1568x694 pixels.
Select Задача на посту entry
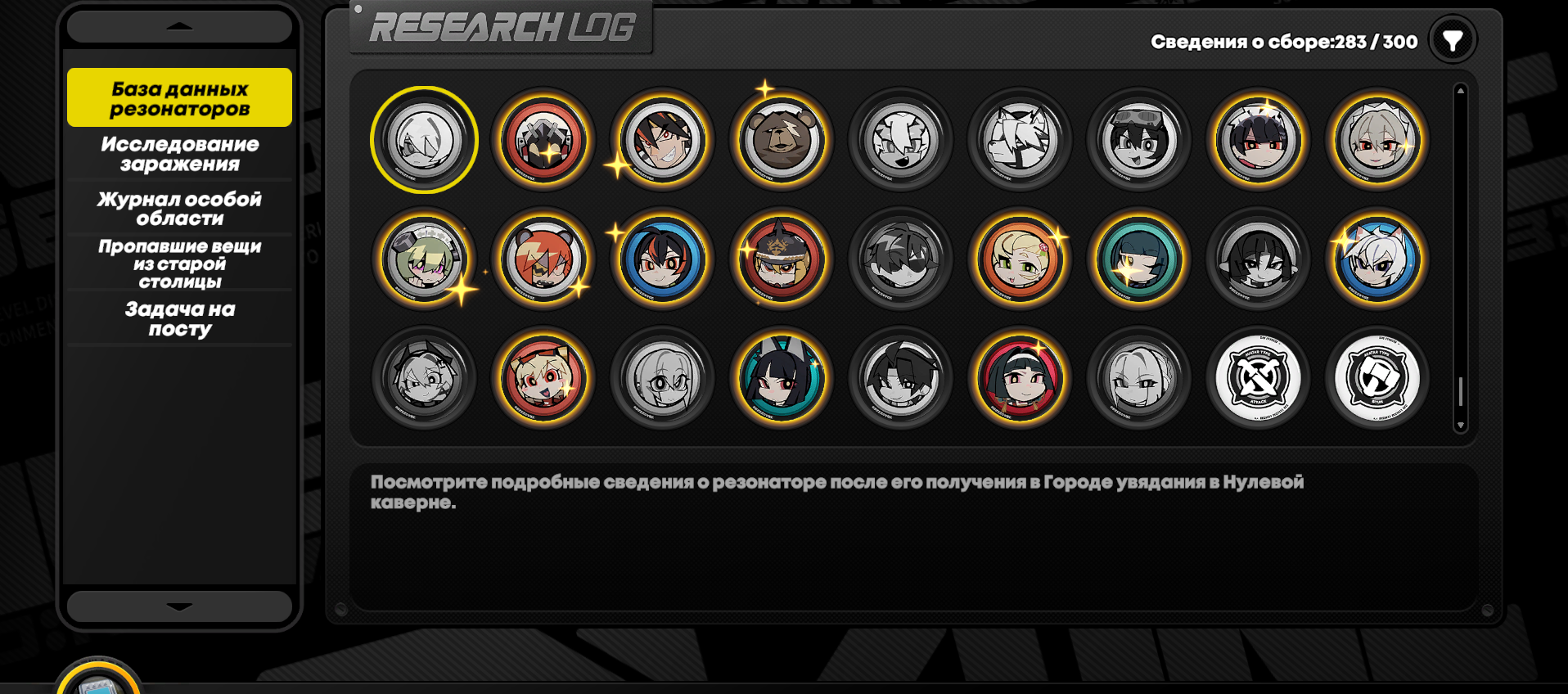pyautogui.click(x=179, y=319)
